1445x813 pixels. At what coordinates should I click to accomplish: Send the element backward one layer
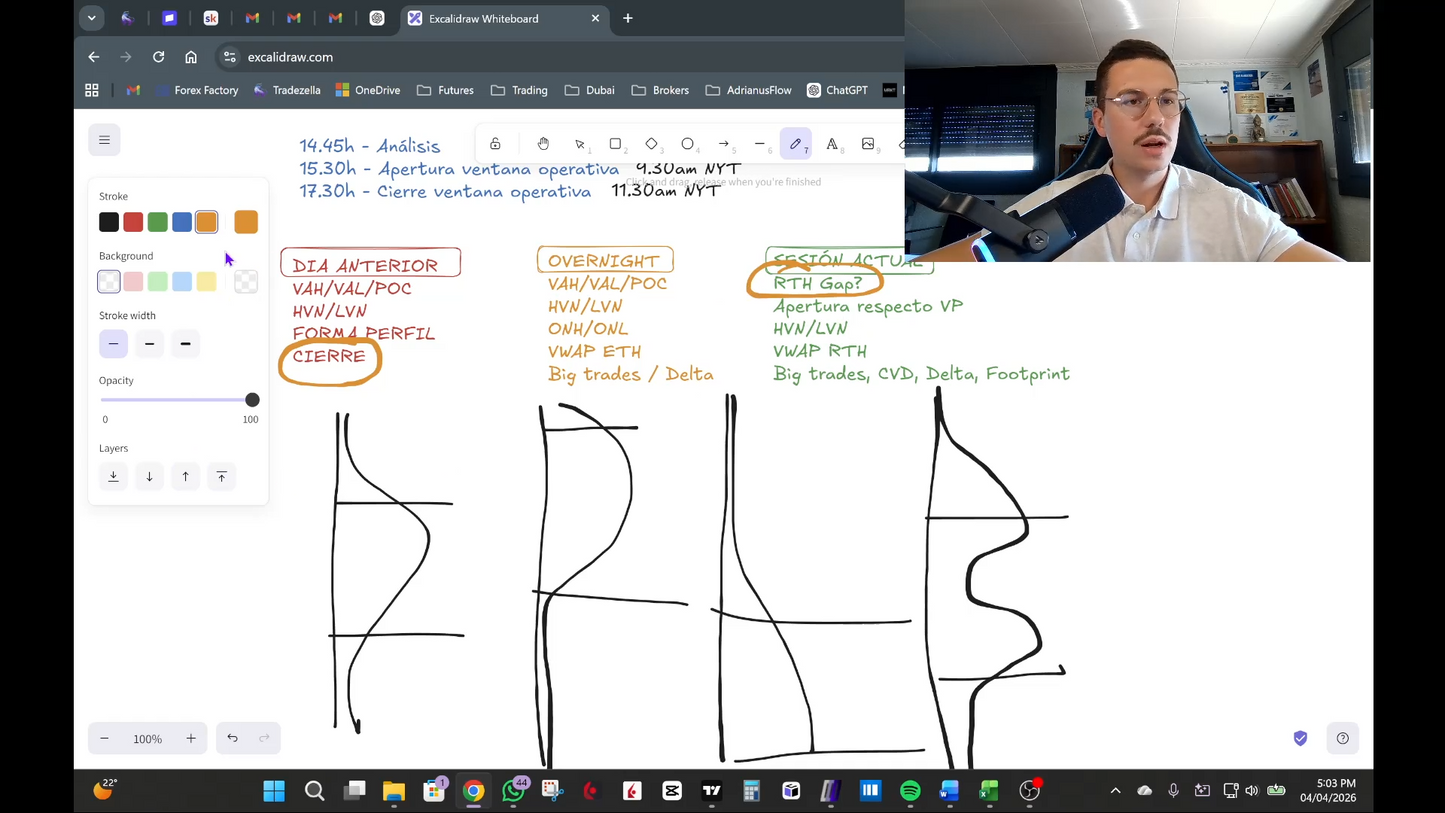pyautogui.click(x=149, y=477)
